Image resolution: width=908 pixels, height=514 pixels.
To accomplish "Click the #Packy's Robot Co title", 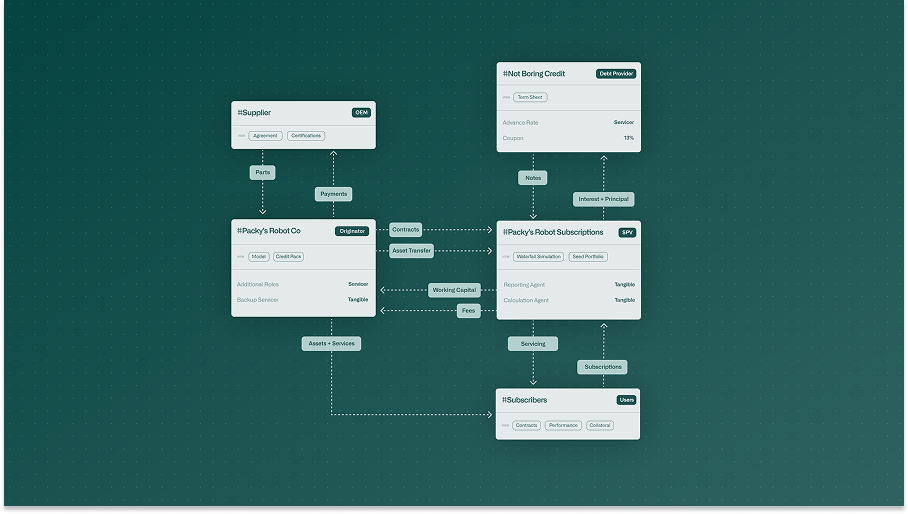I will (269, 231).
